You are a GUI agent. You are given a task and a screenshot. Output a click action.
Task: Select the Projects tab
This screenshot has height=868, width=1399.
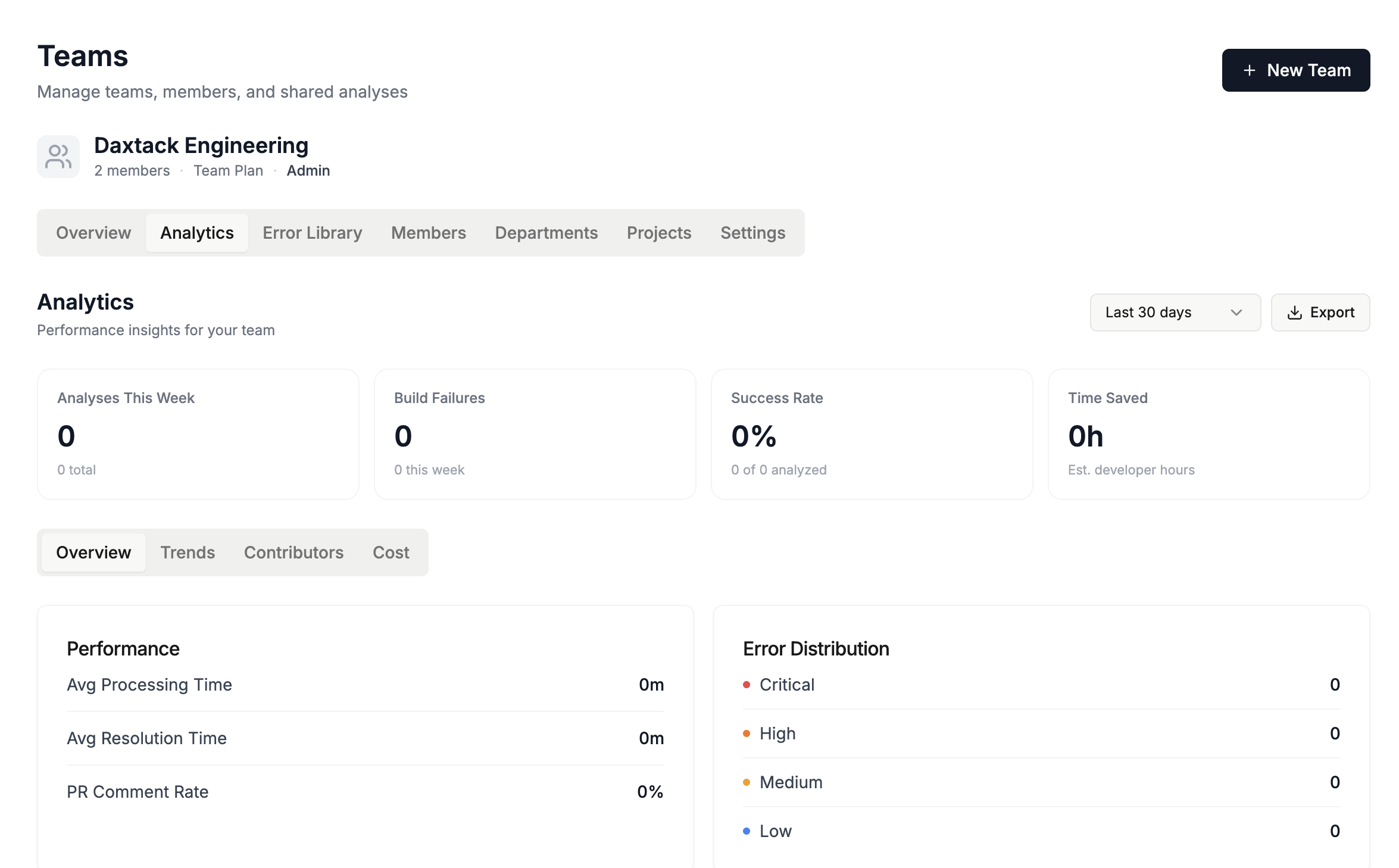658,233
